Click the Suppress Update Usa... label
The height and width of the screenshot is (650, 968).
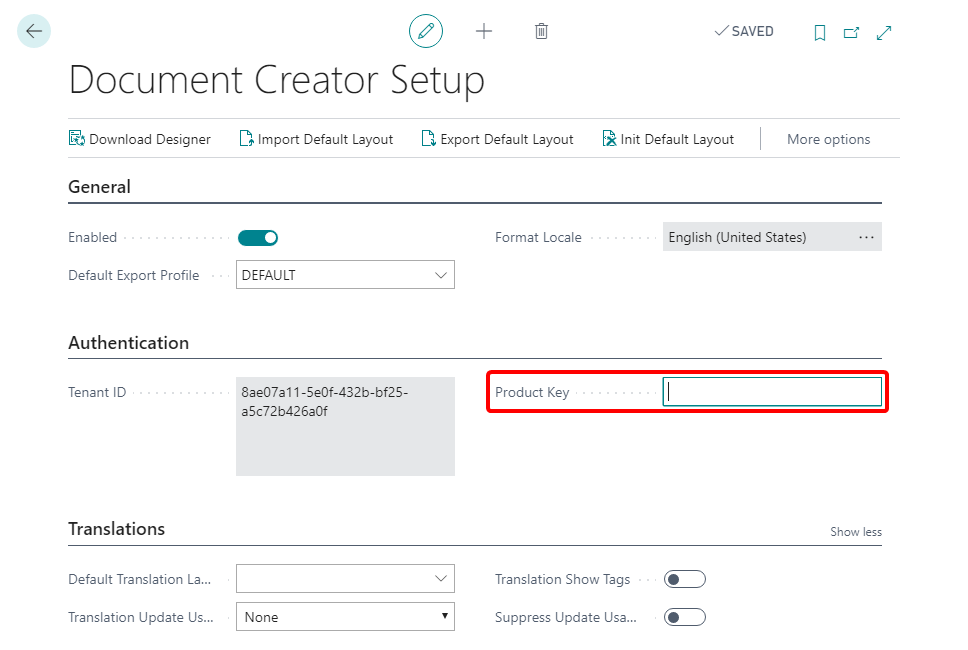coord(565,617)
